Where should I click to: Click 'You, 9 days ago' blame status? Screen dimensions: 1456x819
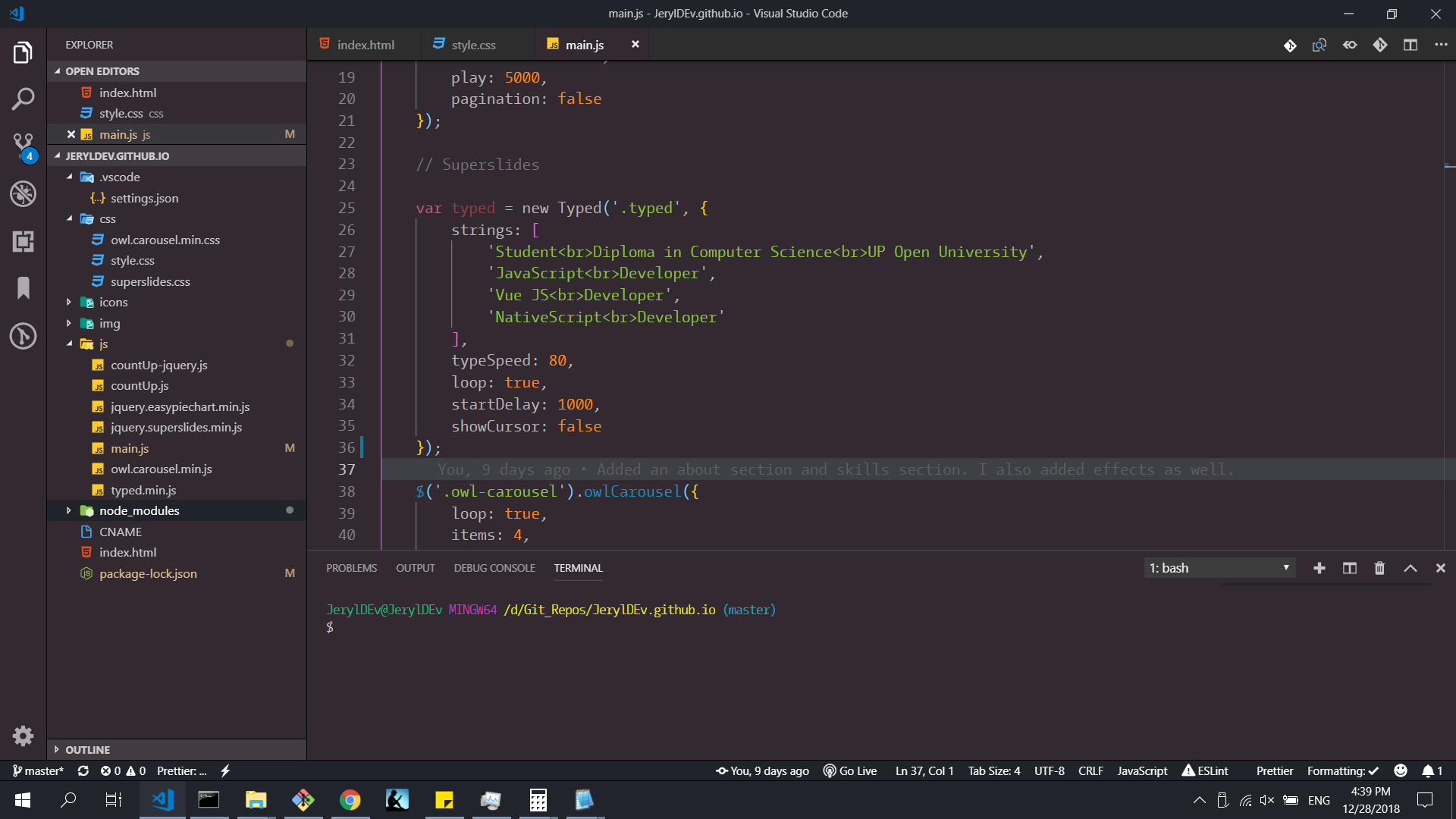click(x=762, y=770)
